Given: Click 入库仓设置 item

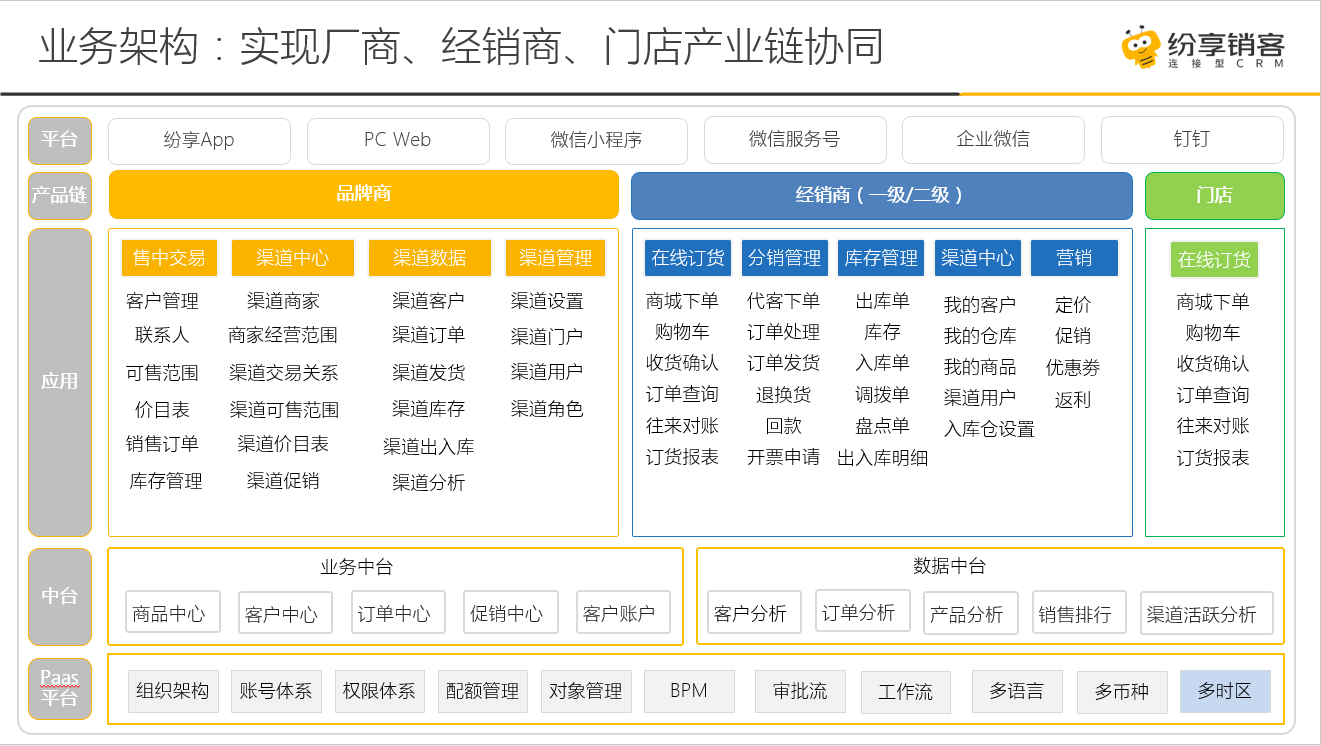Looking at the screenshot, I should 990,429.
